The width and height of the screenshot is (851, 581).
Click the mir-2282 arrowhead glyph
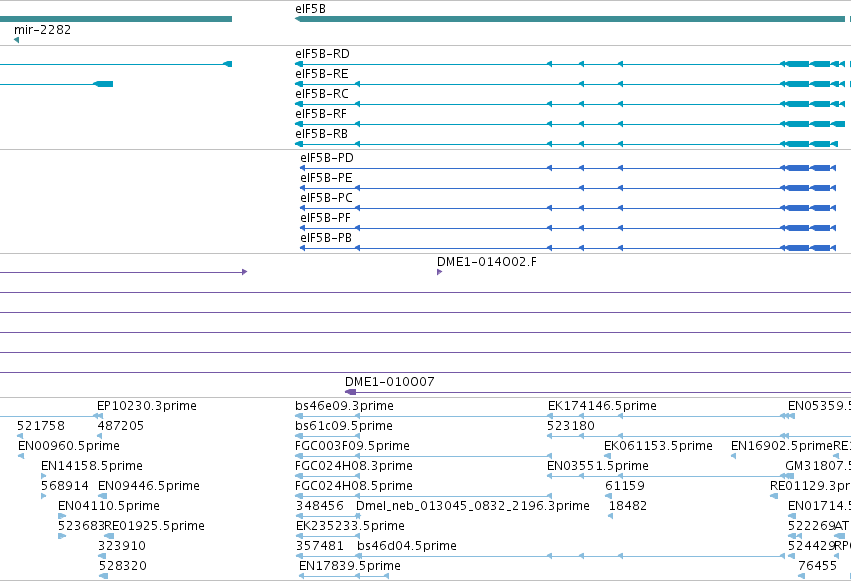[16, 40]
